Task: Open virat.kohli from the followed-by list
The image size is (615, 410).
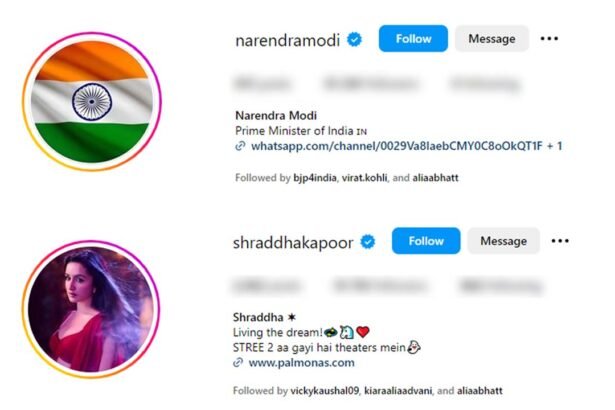Action: click(364, 178)
